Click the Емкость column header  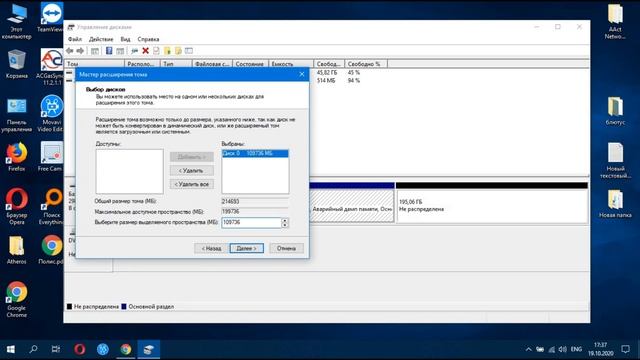point(291,64)
